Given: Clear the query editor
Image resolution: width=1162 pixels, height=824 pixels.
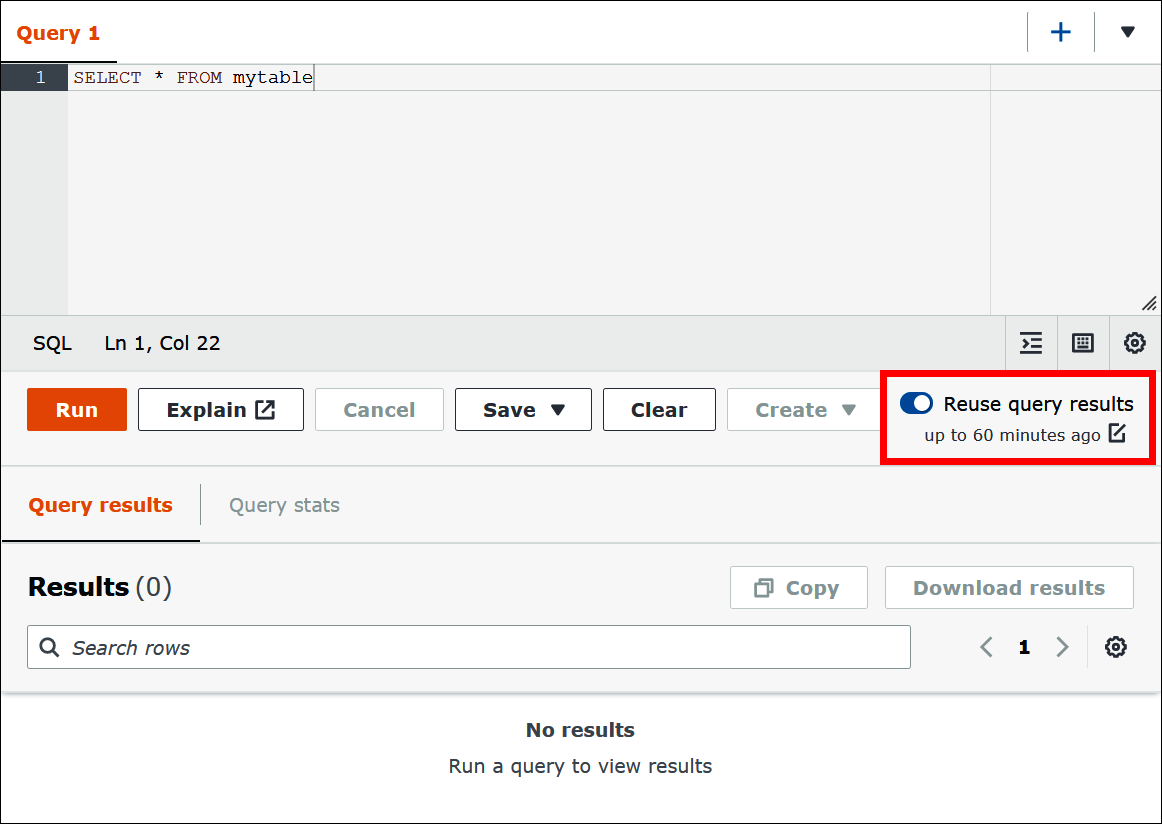Looking at the screenshot, I should click(x=658, y=409).
